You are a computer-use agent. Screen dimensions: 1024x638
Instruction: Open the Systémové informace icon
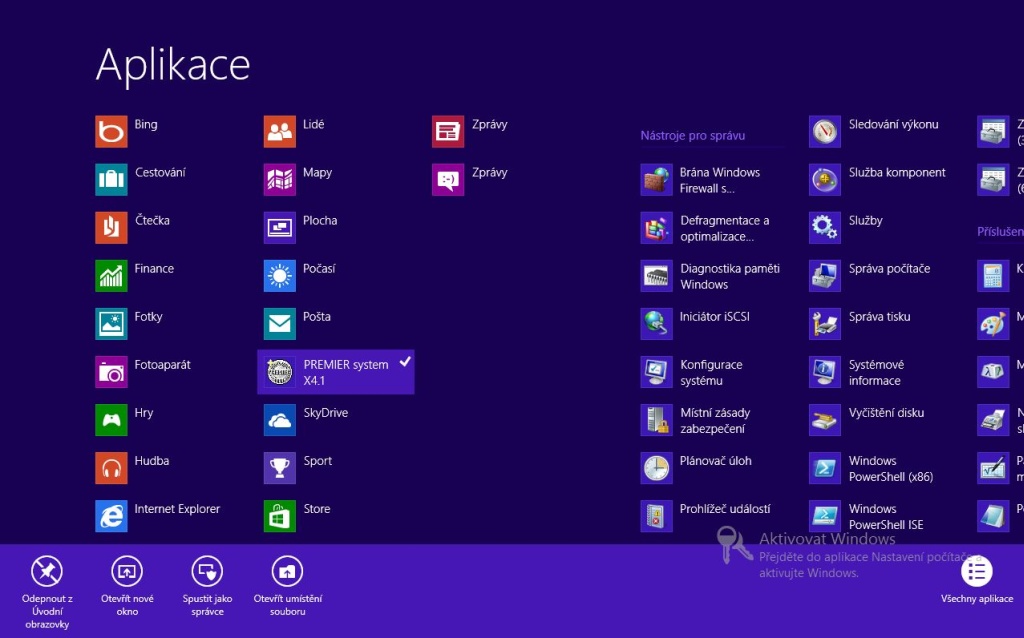(x=825, y=372)
